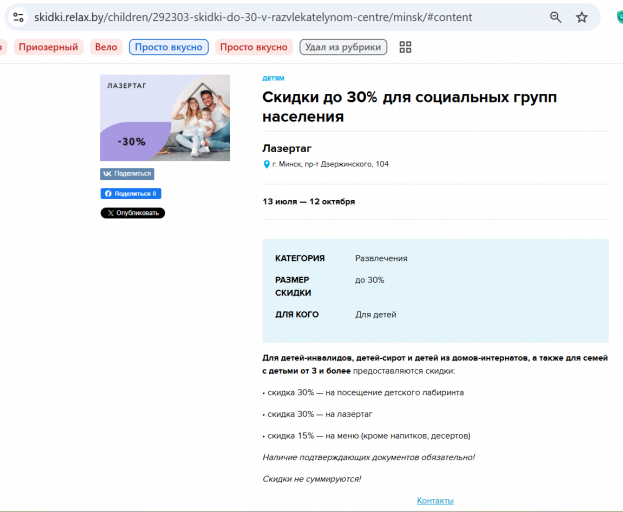This screenshot has height=512, width=623.
Task: Open the Контакты link
Action: (x=435, y=500)
